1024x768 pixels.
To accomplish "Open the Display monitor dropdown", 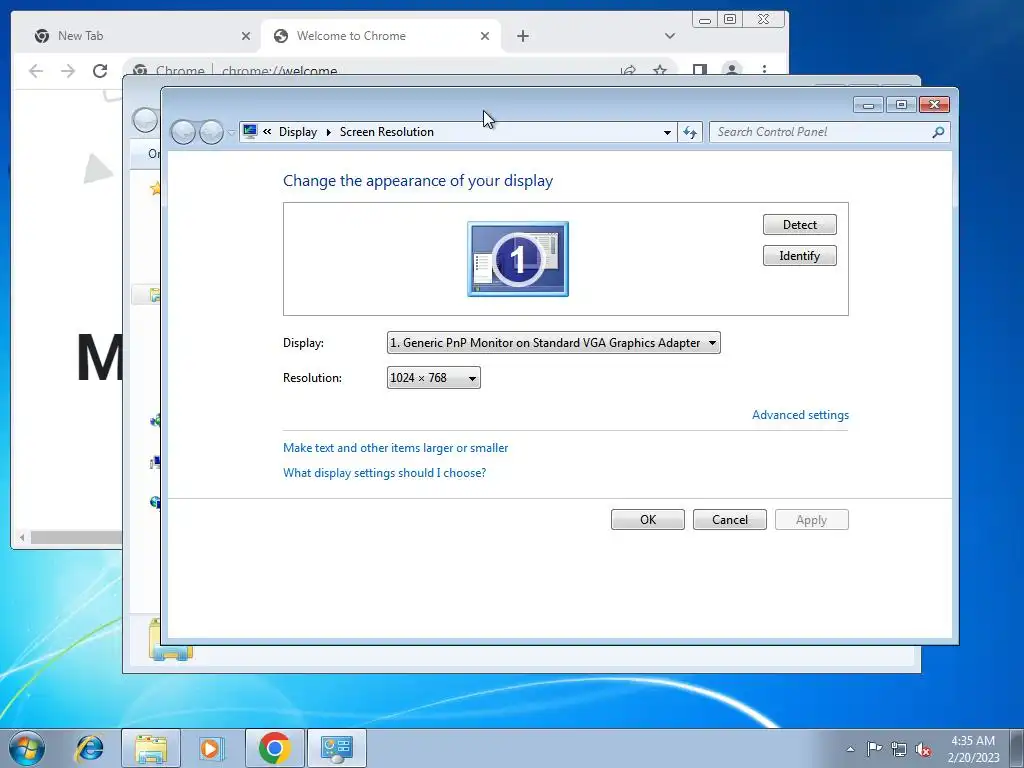I will tap(553, 343).
